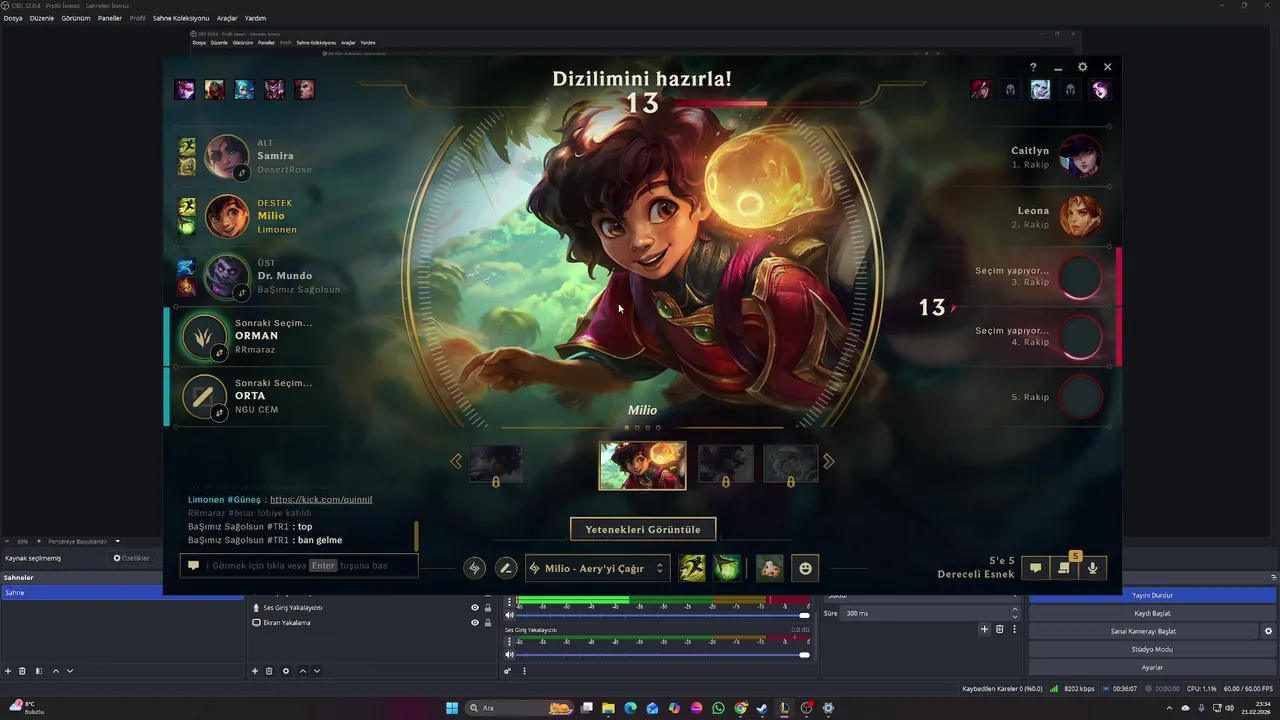Image resolution: width=1280 pixels, height=720 pixels.
Task: Open Windows Start menu
Action: coord(452,708)
